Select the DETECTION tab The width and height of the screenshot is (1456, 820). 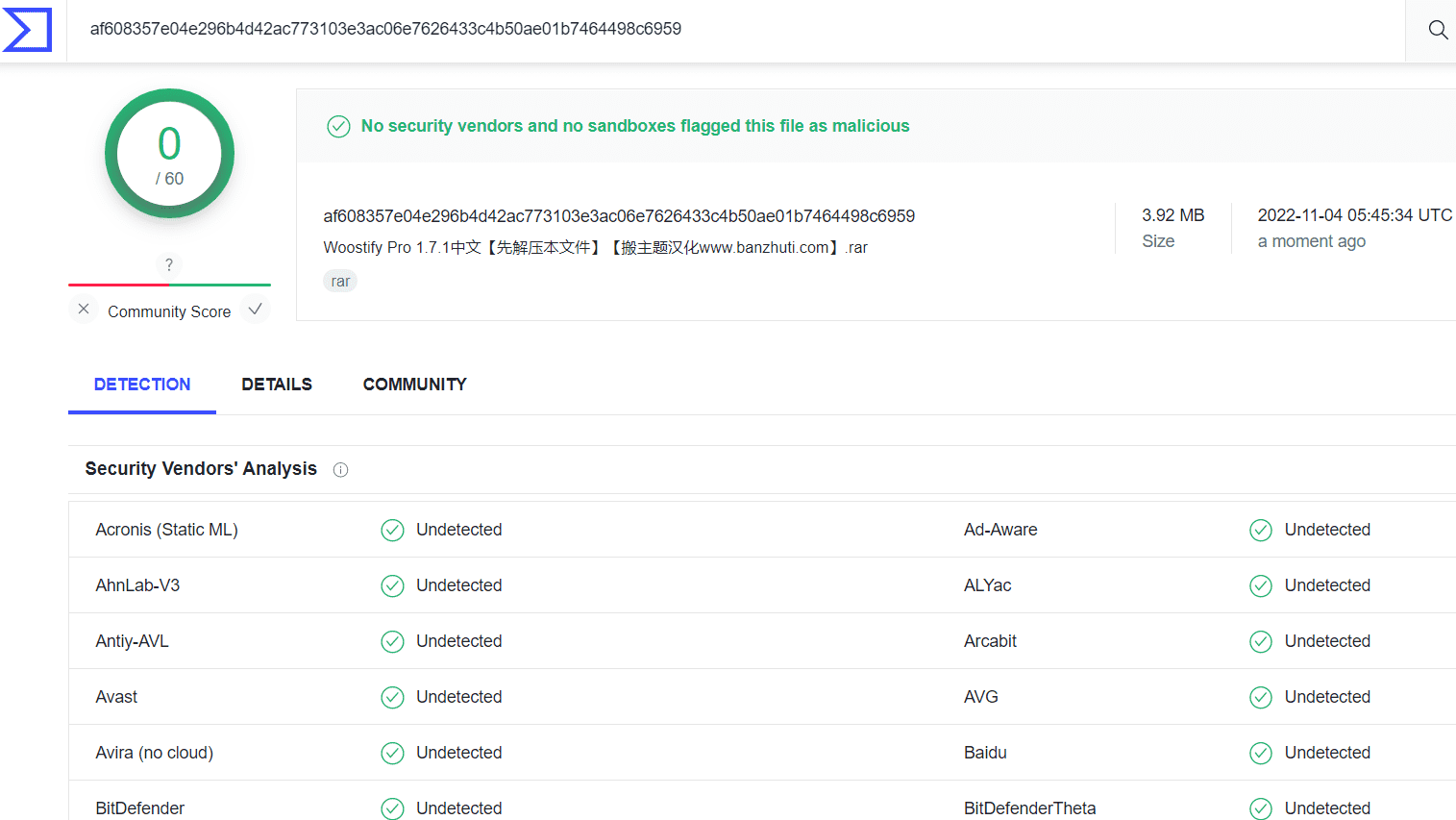(x=142, y=385)
